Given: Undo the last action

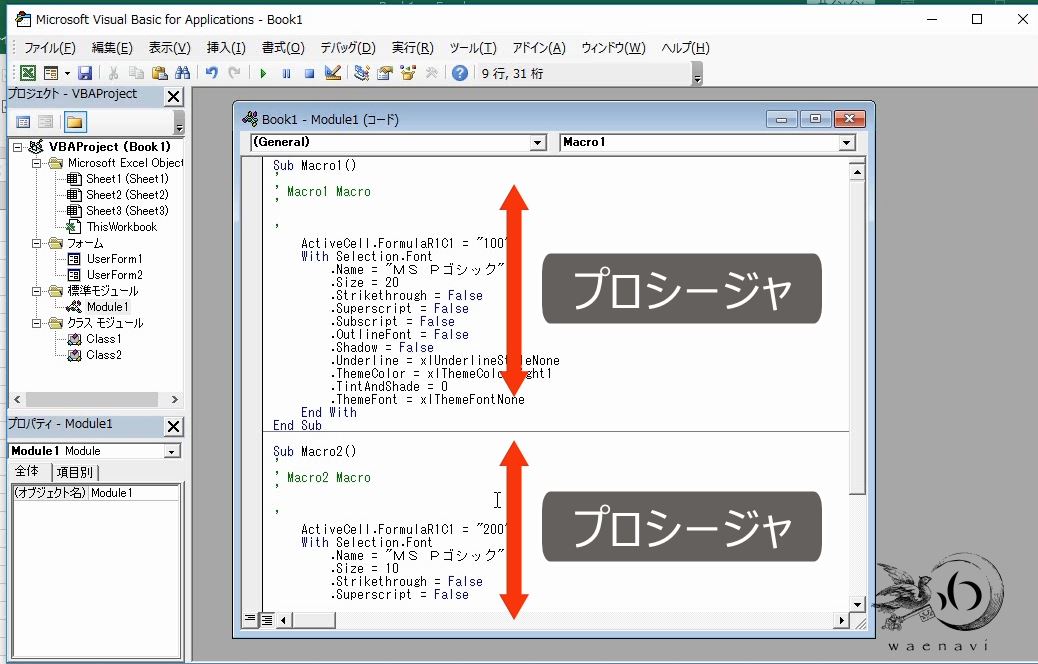Looking at the screenshot, I should tap(212, 73).
